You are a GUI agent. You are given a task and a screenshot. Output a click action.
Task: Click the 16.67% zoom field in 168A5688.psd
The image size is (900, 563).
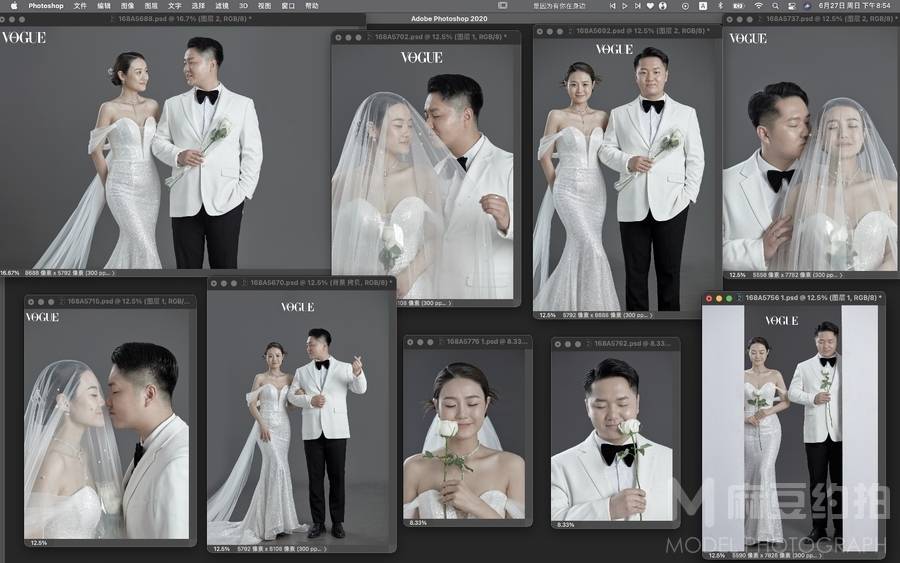(x=10, y=273)
